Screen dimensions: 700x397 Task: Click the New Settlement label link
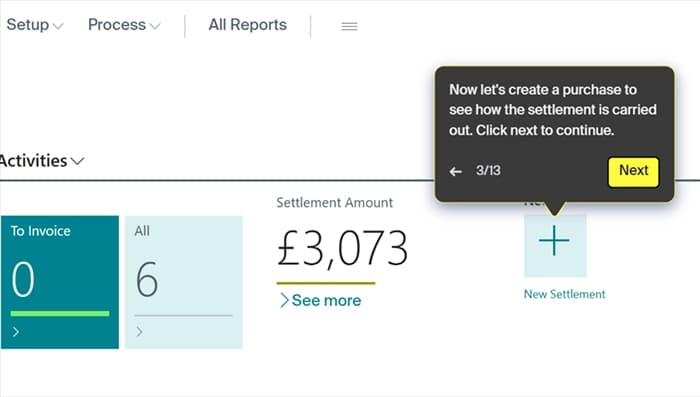coord(564,294)
